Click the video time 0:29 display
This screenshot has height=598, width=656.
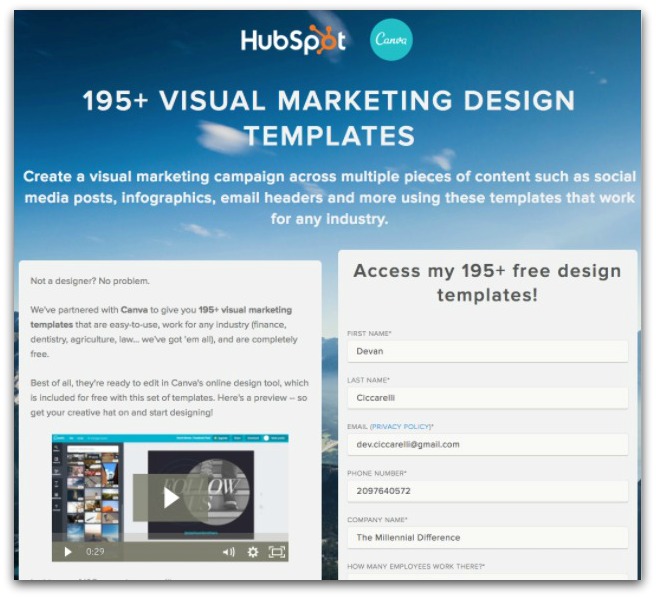pyautogui.click(x=95, y=552)
